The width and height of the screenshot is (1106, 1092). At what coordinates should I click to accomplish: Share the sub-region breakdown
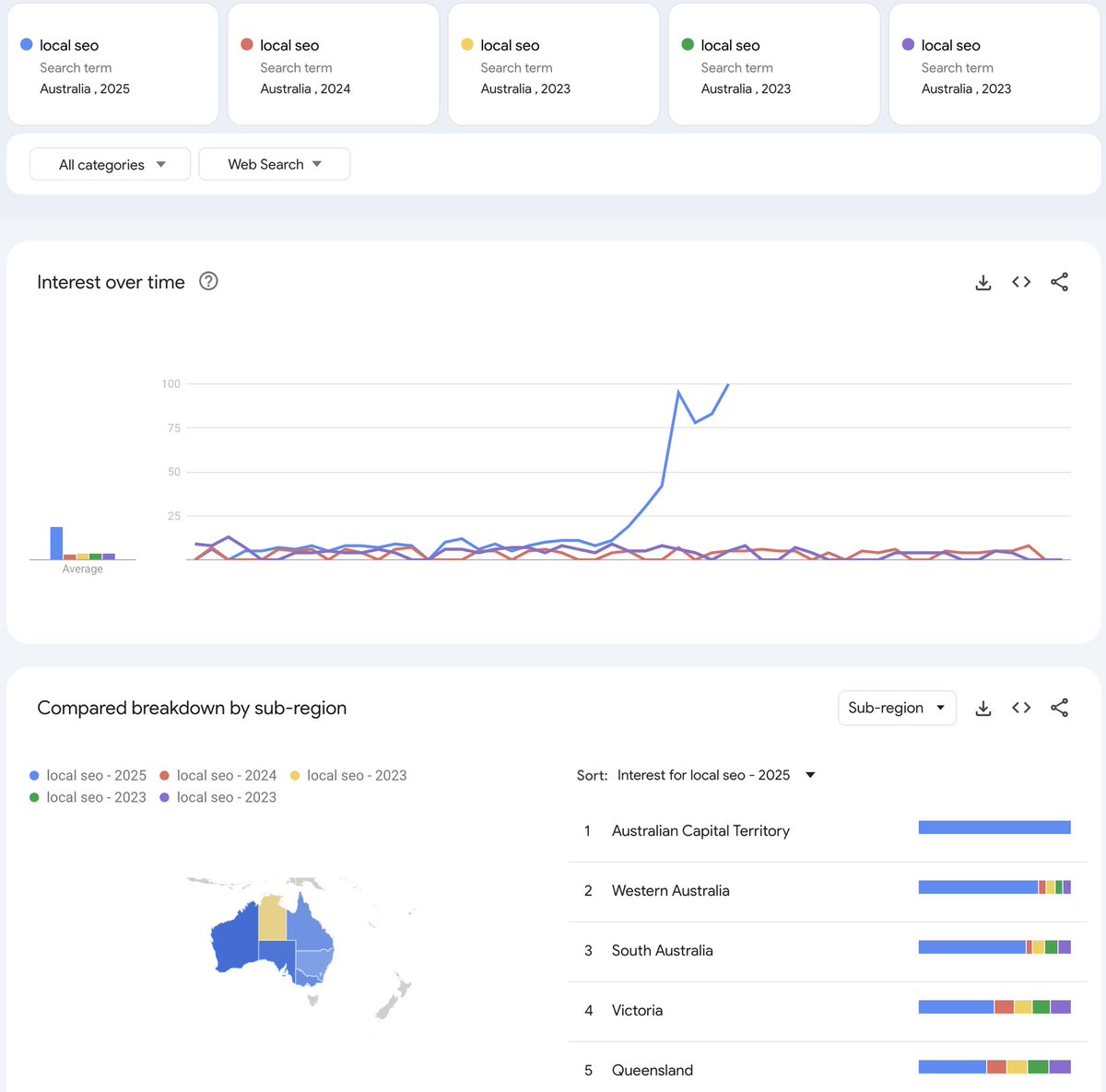[1060, 708]
